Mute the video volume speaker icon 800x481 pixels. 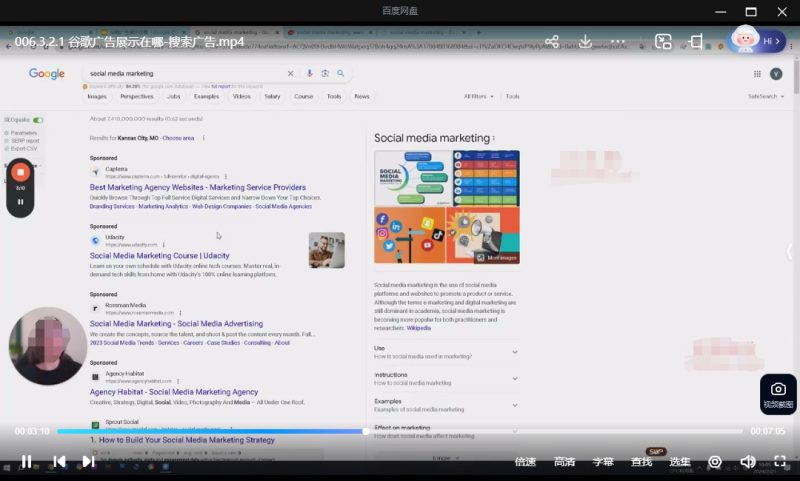tap(747, 461)
